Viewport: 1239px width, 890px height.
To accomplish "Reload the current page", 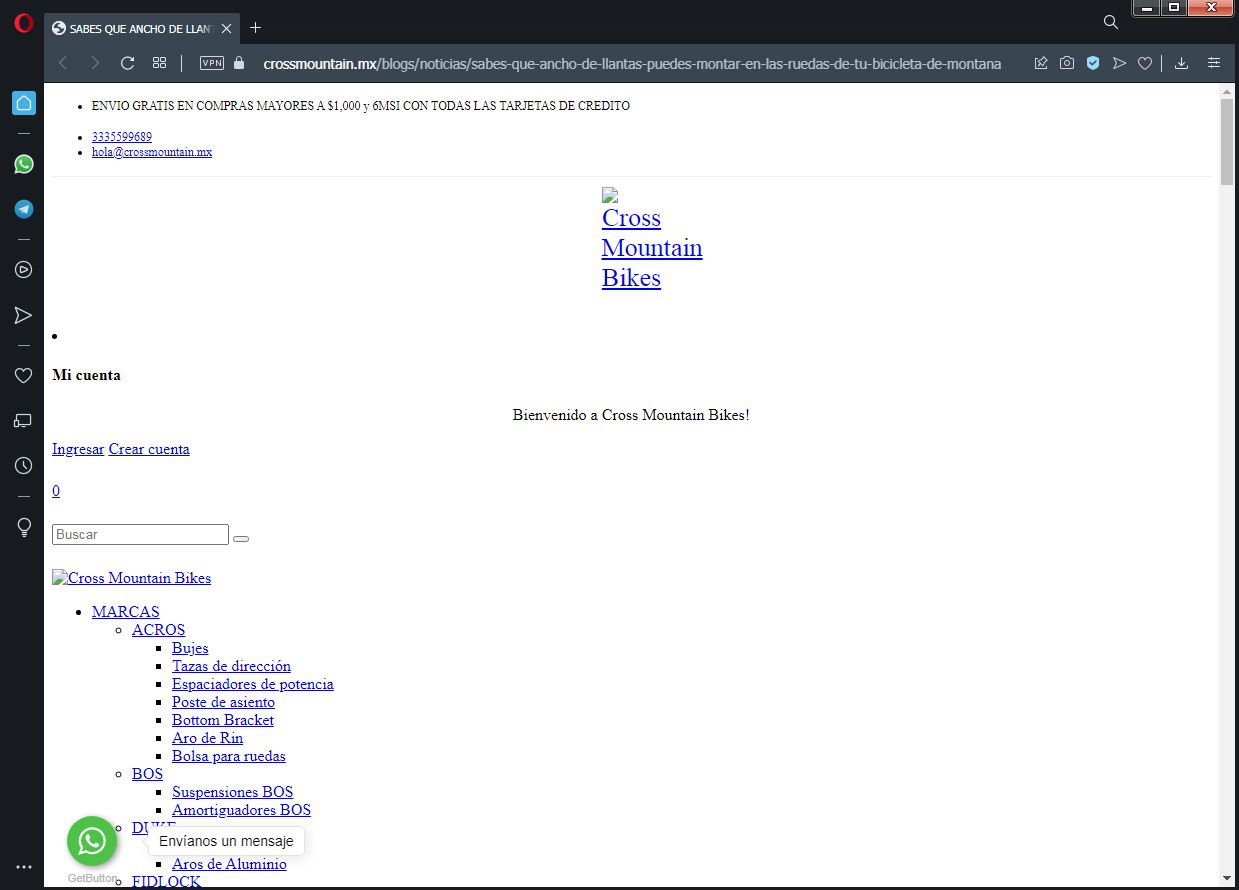I will (x=127, y=63).
